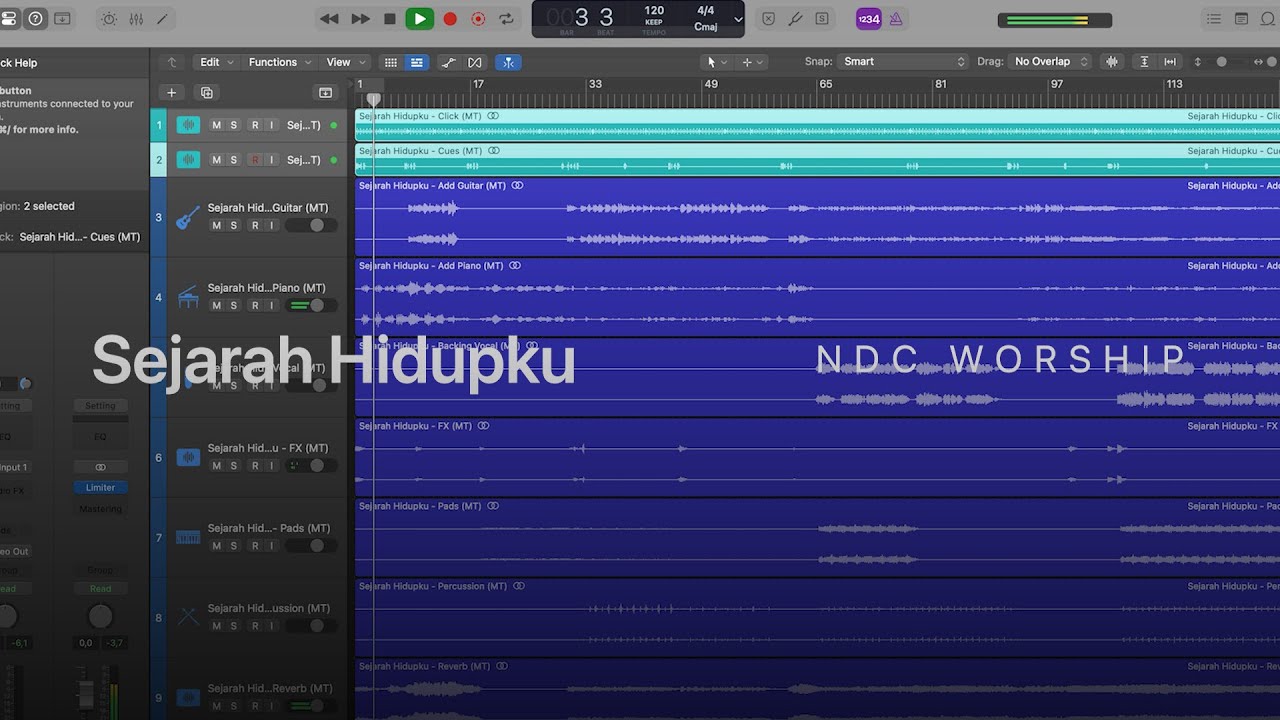Select the Sejarah Hidupku - Add Guitar (MT) region
1280x720 pixels.
pyautogui.click(x=817, y=217)
